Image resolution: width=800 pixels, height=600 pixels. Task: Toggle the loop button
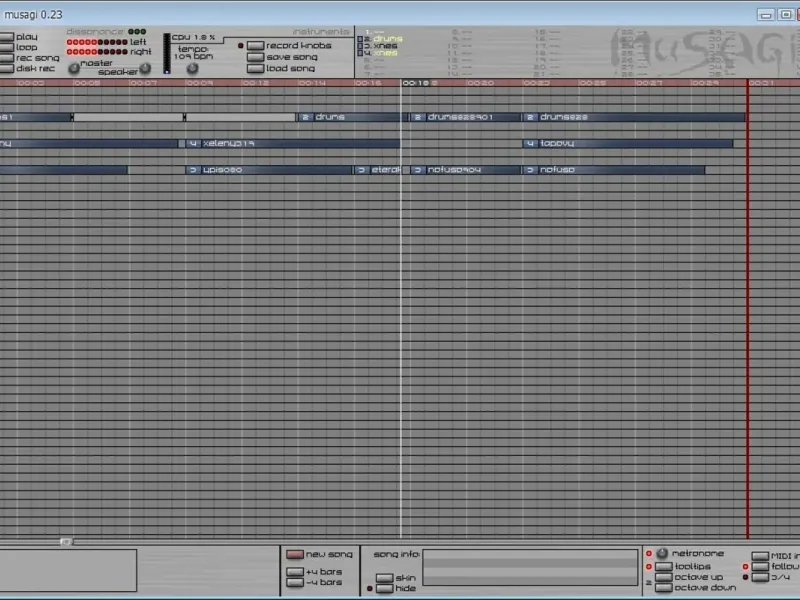[7, 47]
